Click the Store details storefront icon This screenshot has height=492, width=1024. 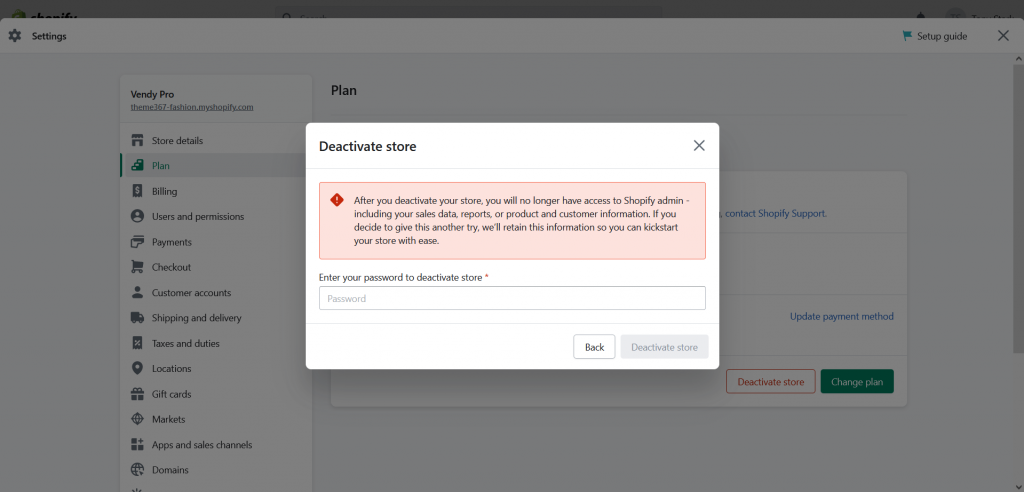coord(137,140)
